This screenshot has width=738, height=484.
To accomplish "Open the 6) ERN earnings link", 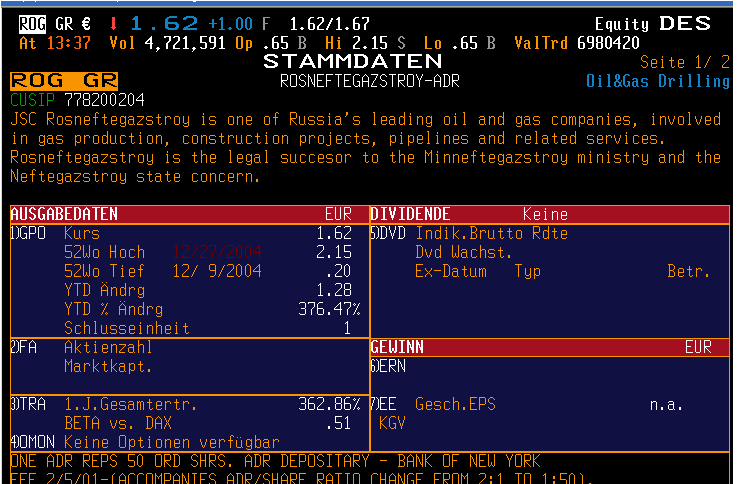I will (388, 366).
